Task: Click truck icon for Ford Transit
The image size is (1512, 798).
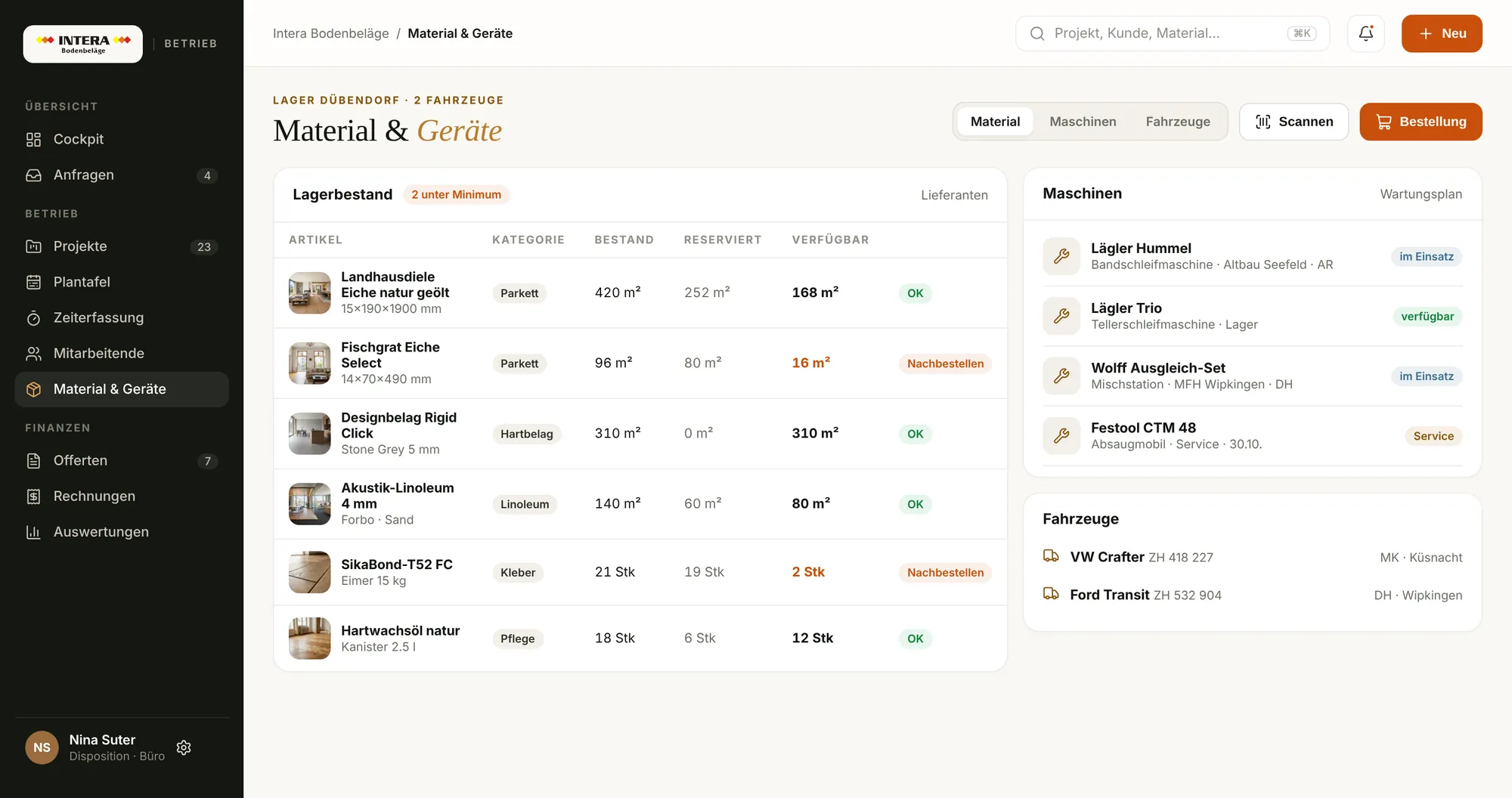Action: coord(1051,594)
